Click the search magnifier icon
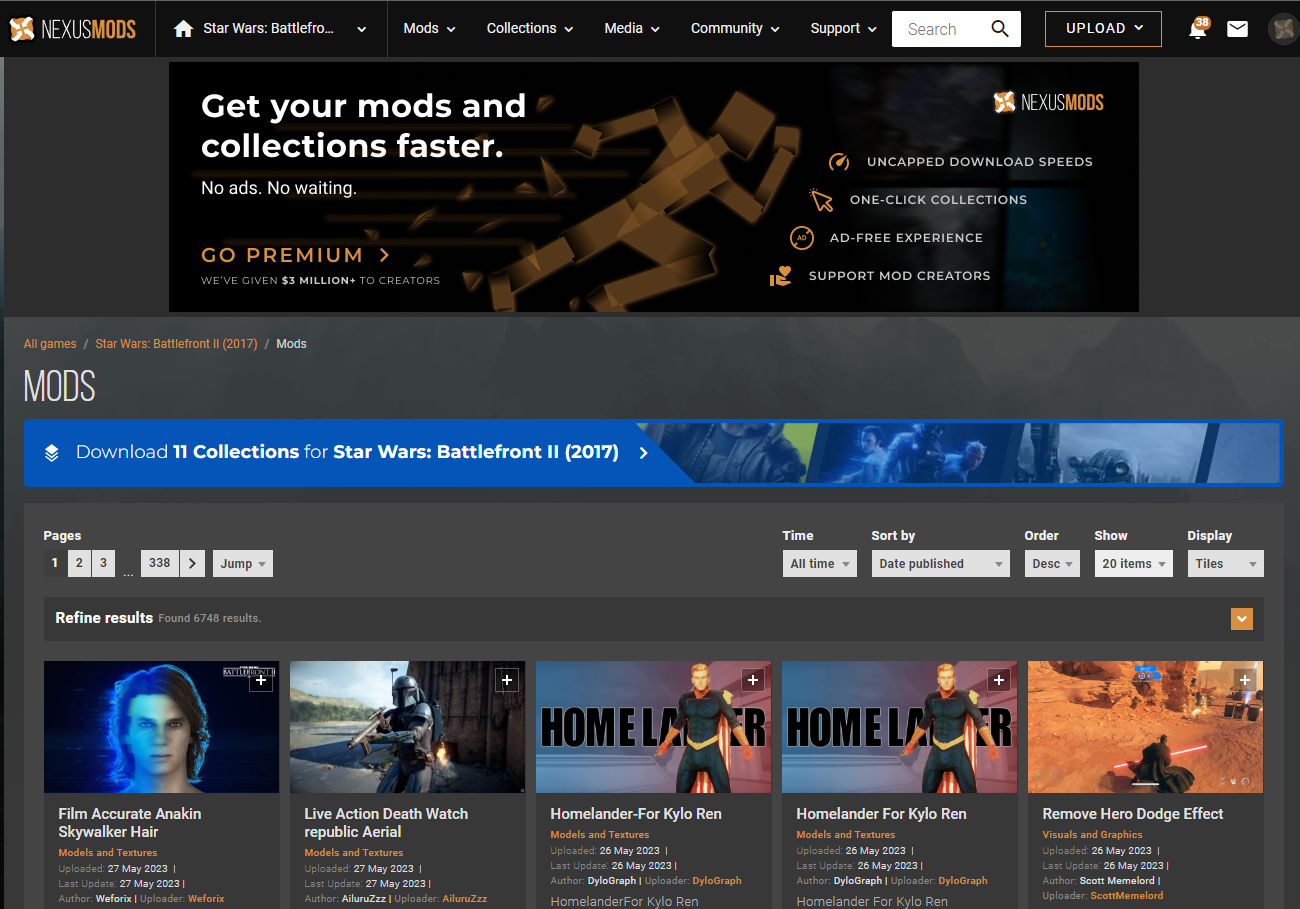The width and height of the screenshot is (1300, 909). point(1000,29)
